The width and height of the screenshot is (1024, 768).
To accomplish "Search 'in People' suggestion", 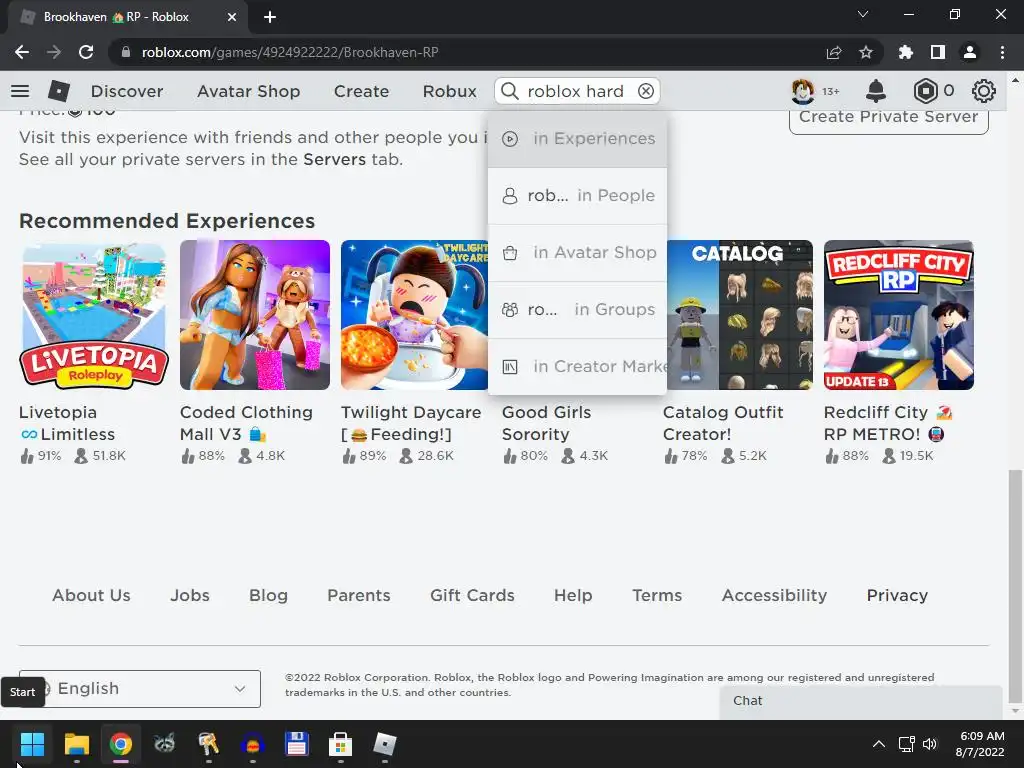I will pos(577,195).
